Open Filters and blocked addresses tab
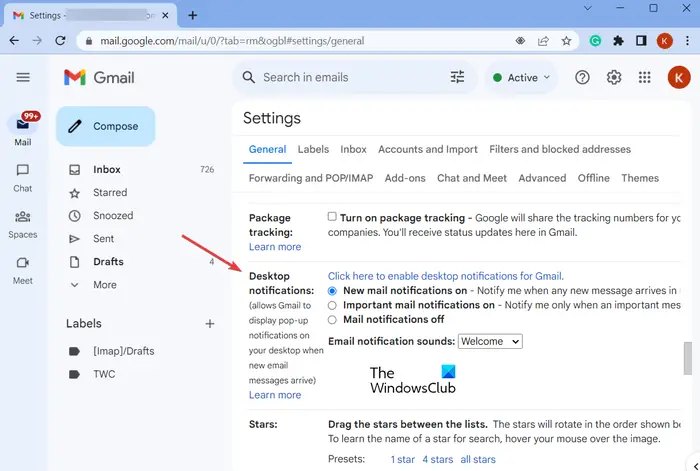The width and height of the screenshot is (700, 471). 560,149
